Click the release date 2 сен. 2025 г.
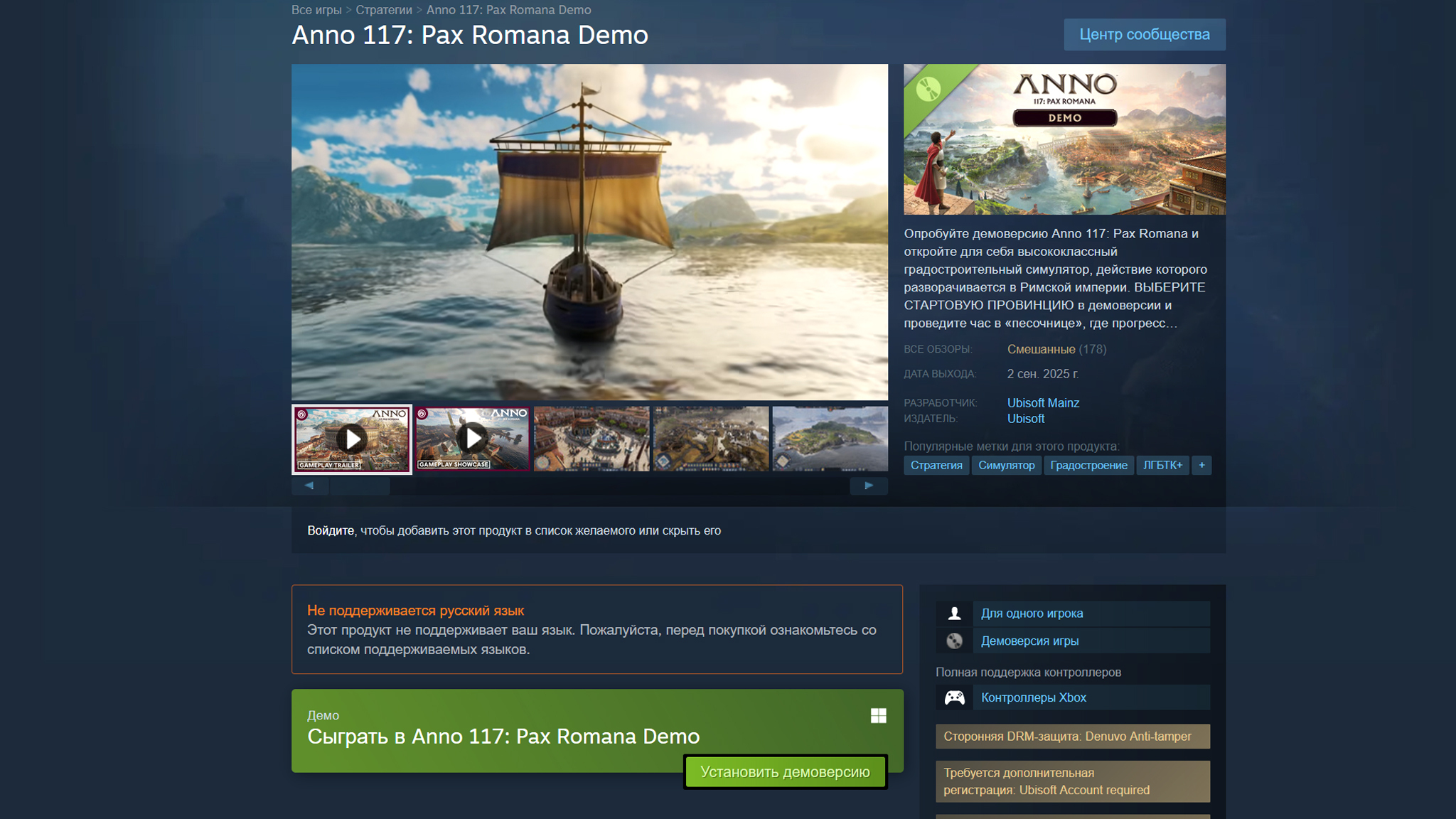 click(1043, 374)
